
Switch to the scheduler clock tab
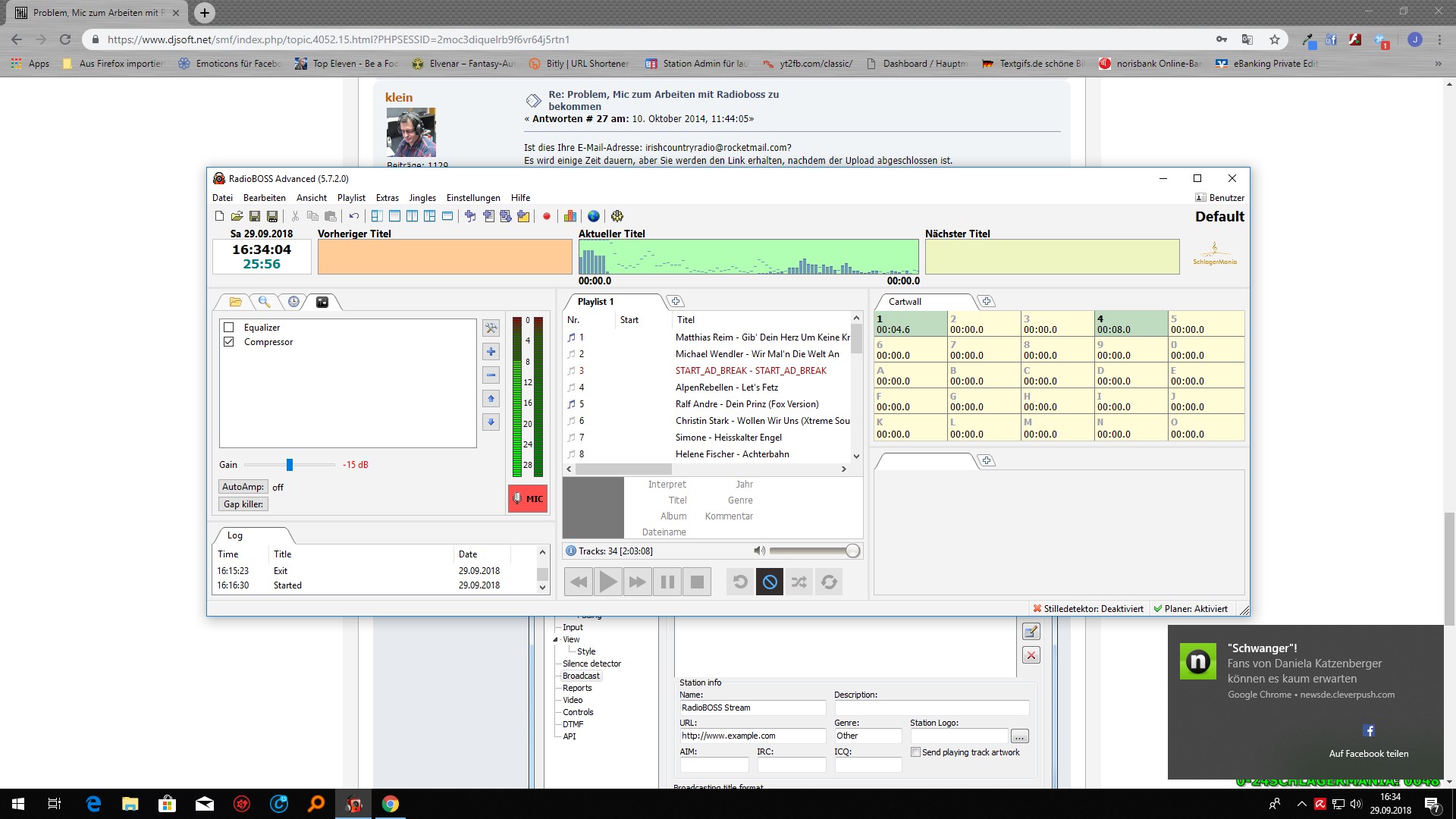point(293,302)
